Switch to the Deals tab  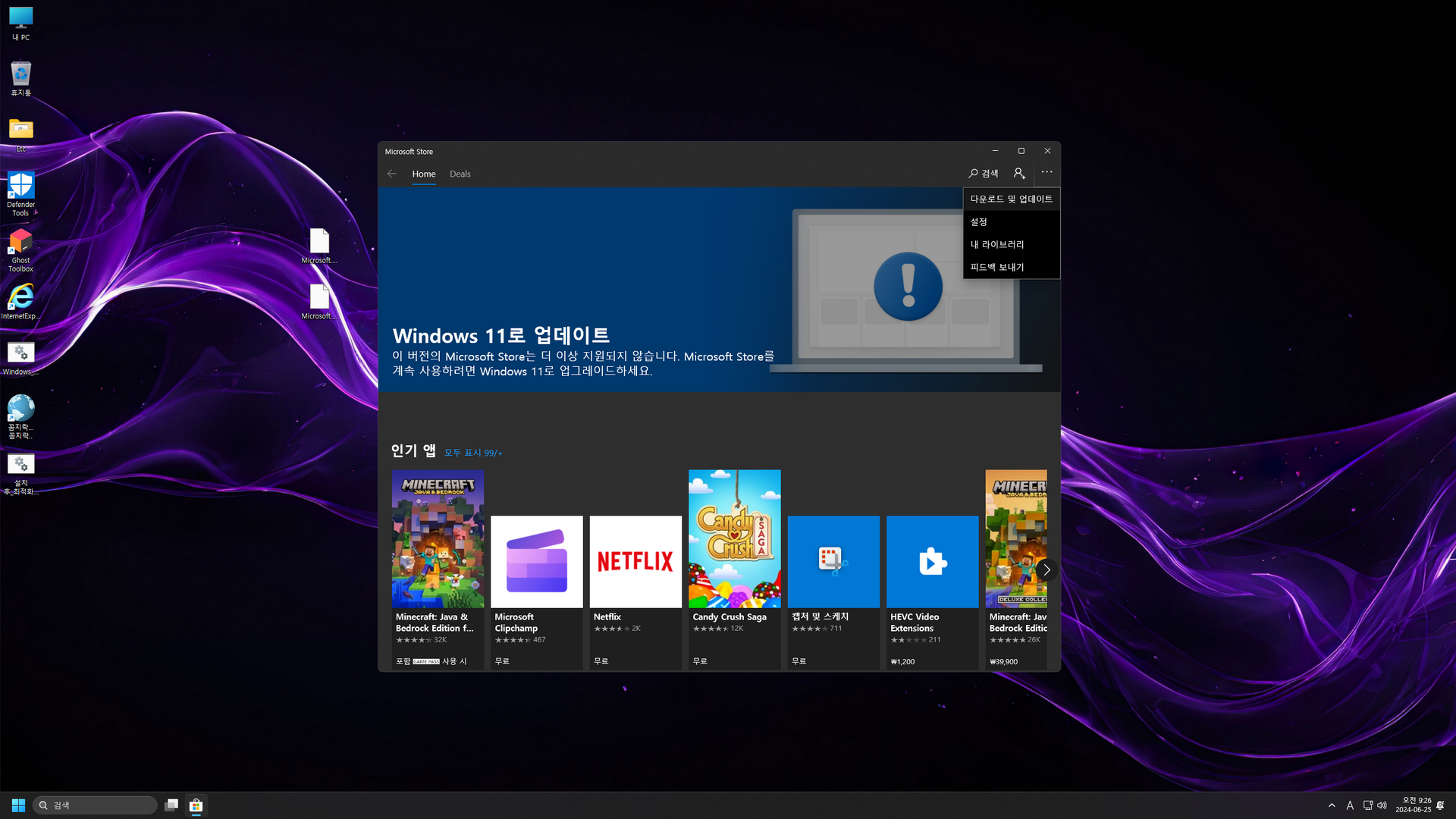[460, 174]
